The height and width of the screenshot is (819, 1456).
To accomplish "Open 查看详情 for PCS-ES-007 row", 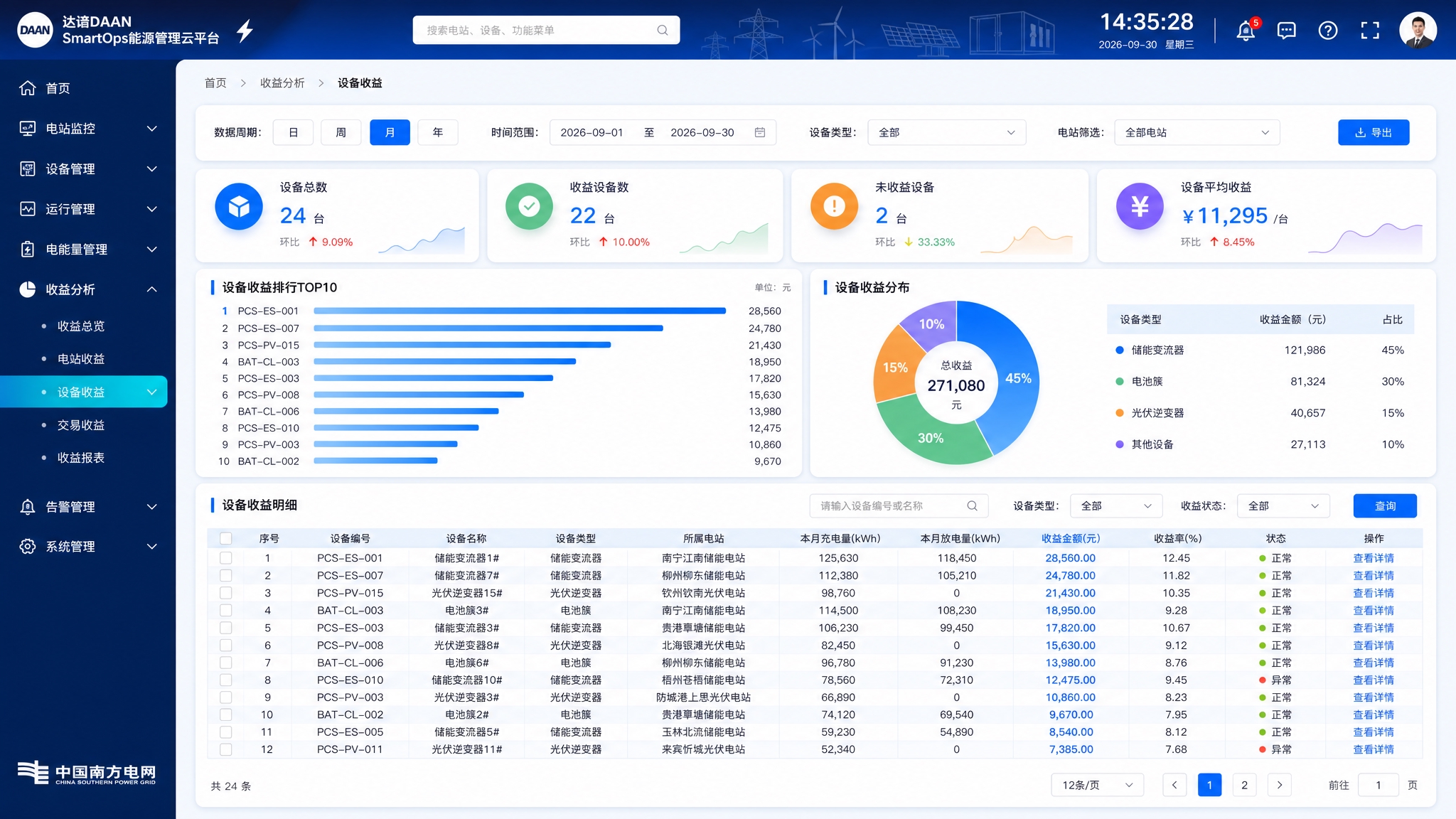I will point(1374,575).
